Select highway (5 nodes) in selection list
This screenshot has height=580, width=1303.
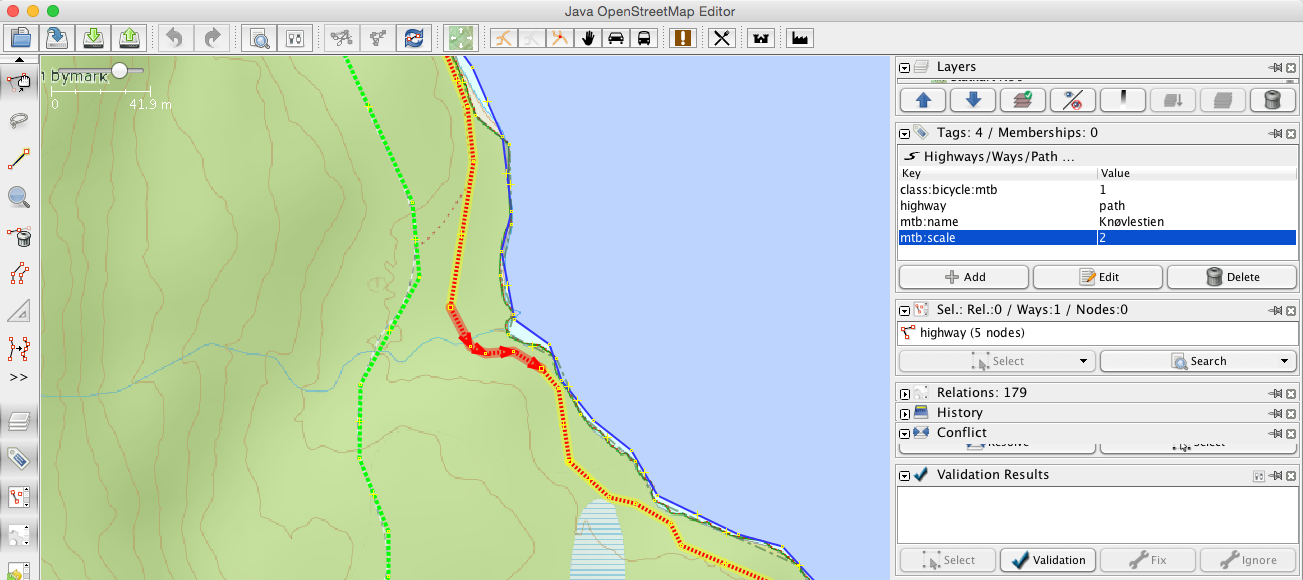[x=1097, y=333]
